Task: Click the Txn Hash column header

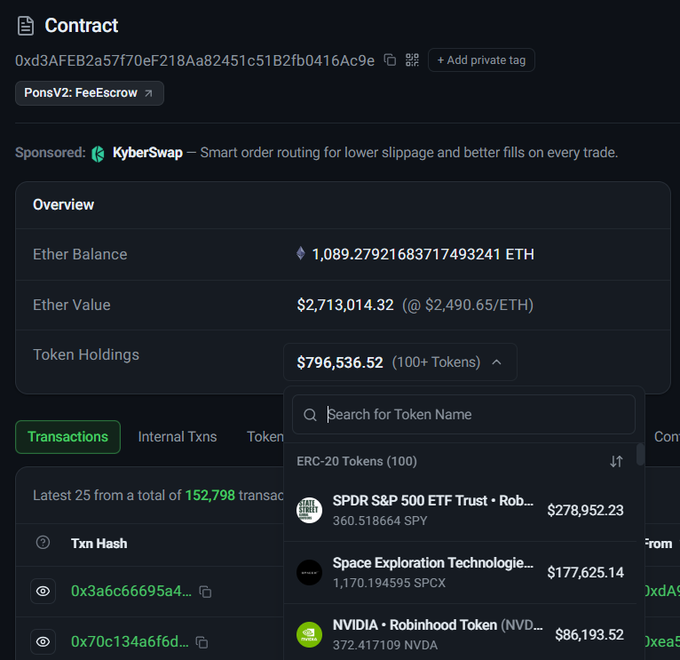Action: pyautogui.click(x=99, y=543)
